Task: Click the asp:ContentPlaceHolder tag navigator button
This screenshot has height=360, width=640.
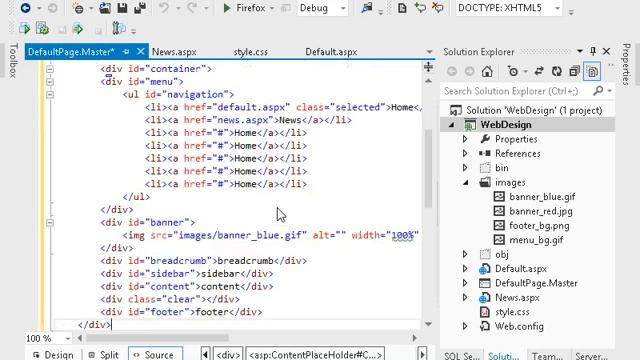Action: point(316,355)
